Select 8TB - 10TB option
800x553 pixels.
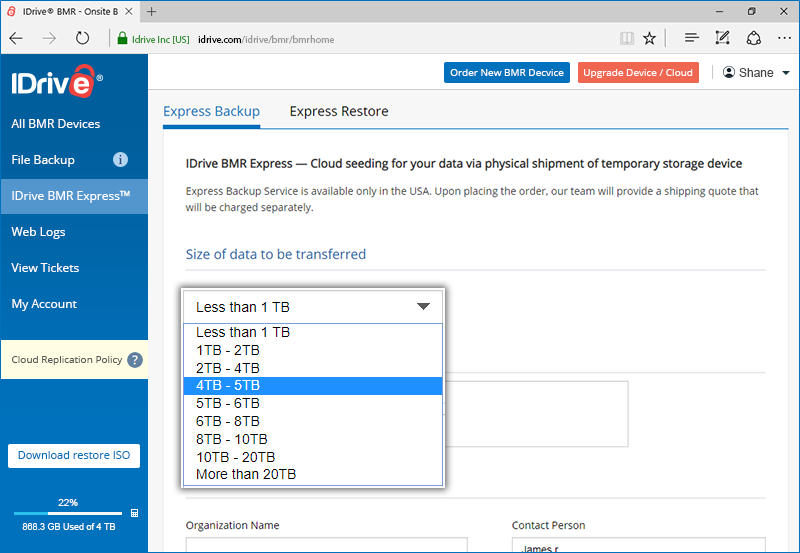click(x=313, y=439)
